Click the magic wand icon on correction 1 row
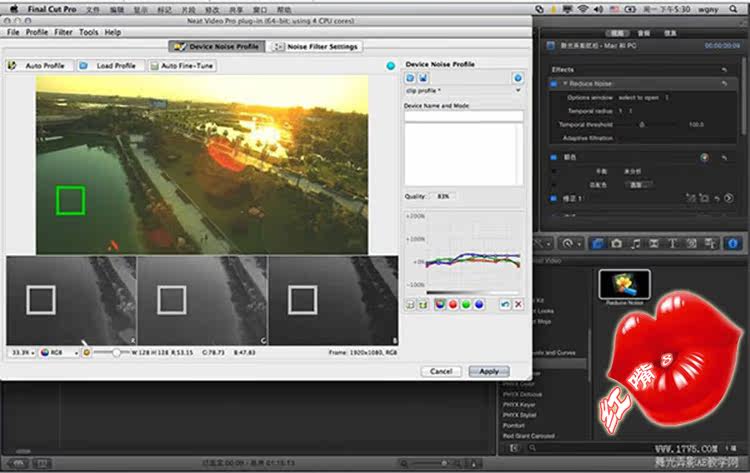This screenshot has width=750, height=473. (x=690, y=198)
